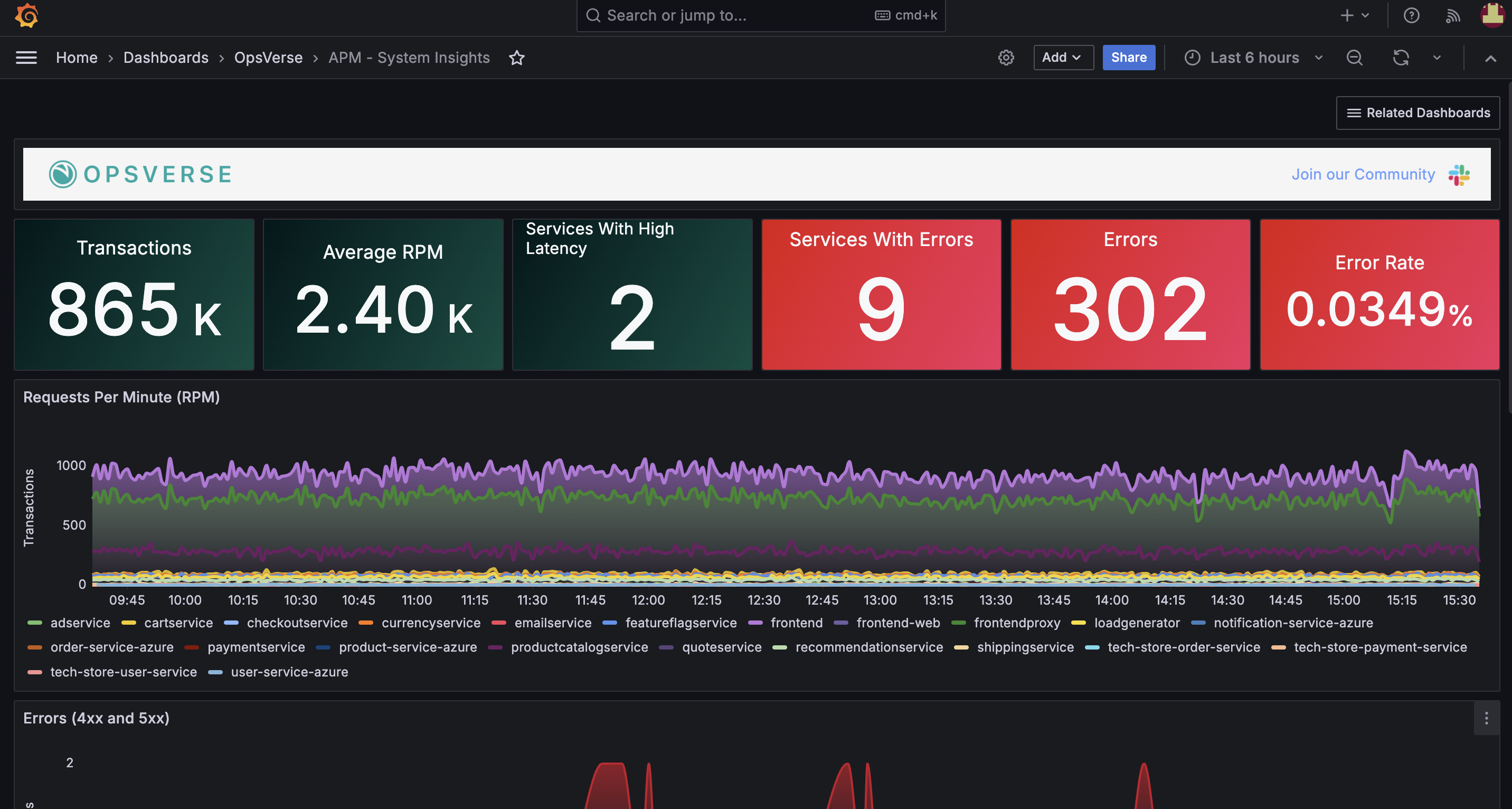The height and width of the screenshot is (809, 1512).
Task: Open OpsVerse folder breadcrumb
Action: point(268,58)
